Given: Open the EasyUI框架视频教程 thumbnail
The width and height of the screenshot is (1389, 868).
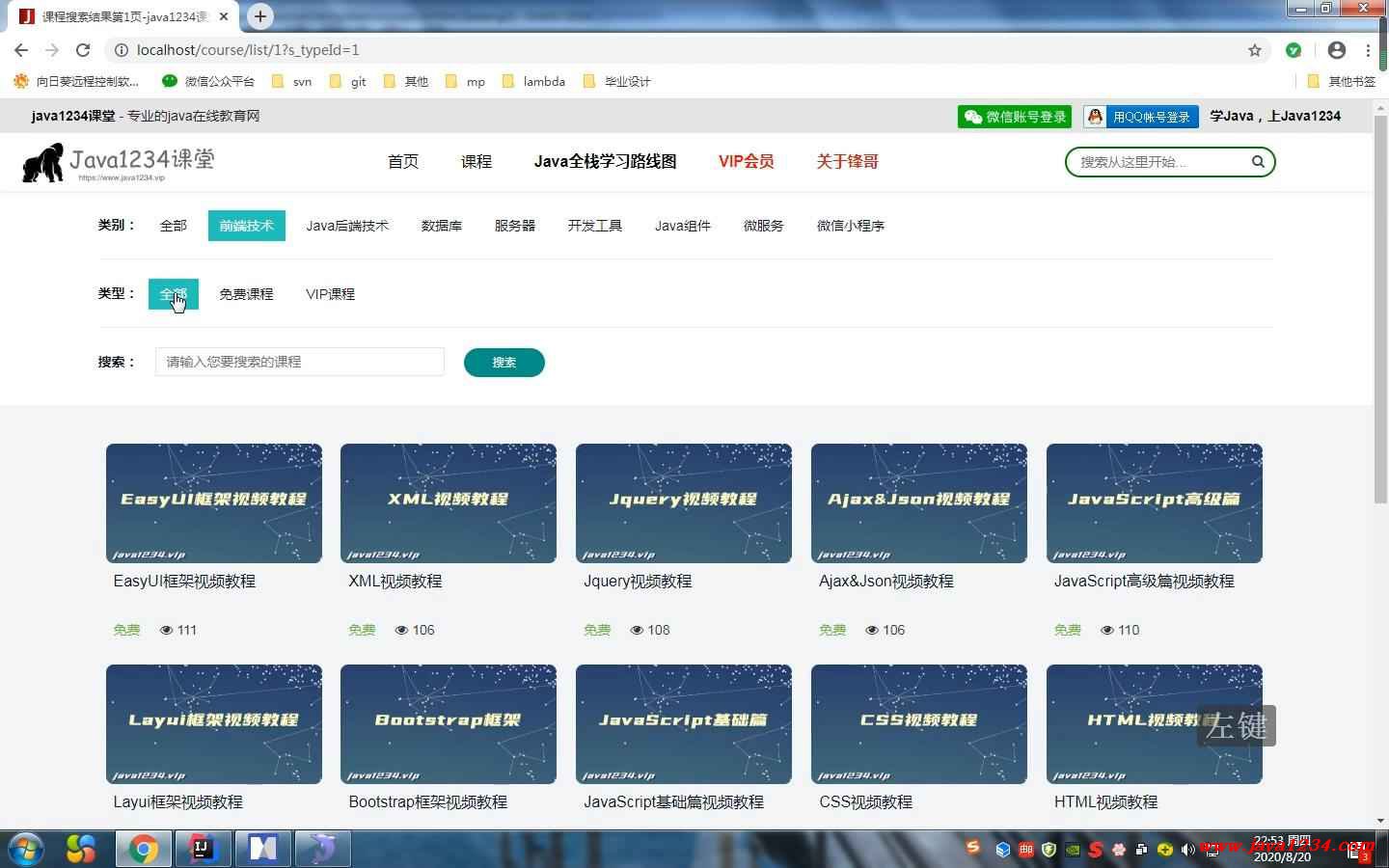Looking at the screenshot, I should tap(214, 503).
